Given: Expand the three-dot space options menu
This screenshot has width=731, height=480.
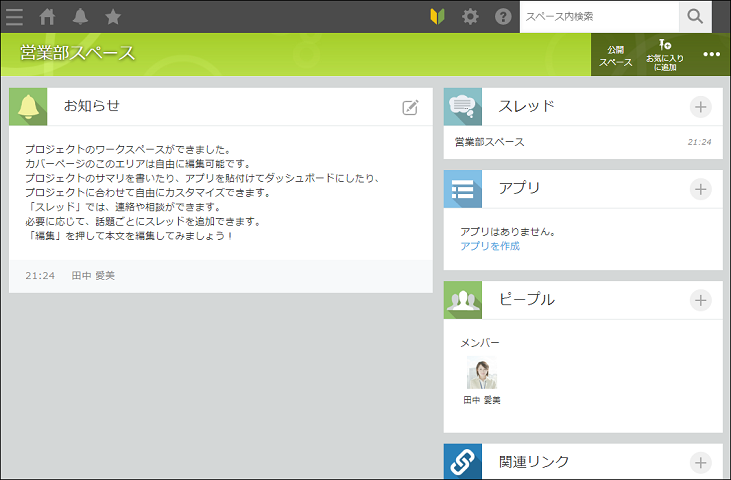Looking at the screenshot, I should [712, 55].
